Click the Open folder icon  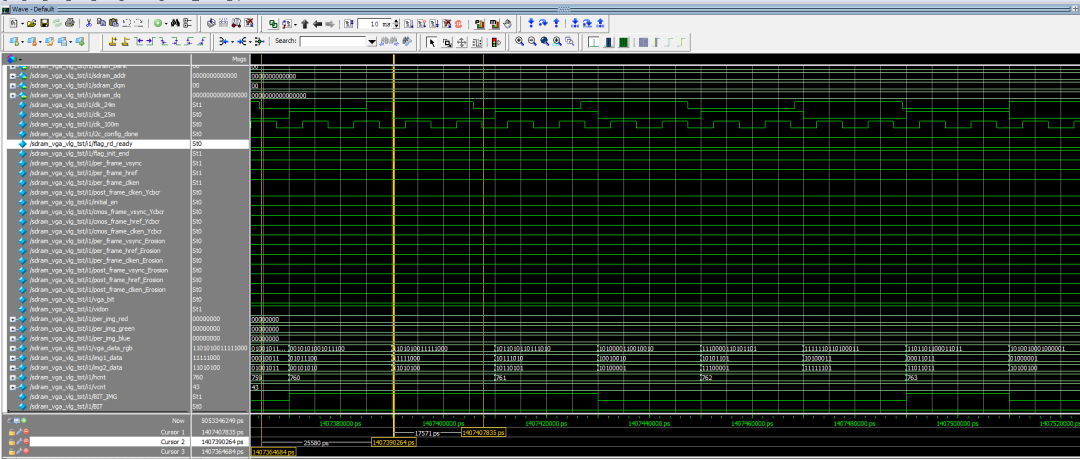pos(32,22)
